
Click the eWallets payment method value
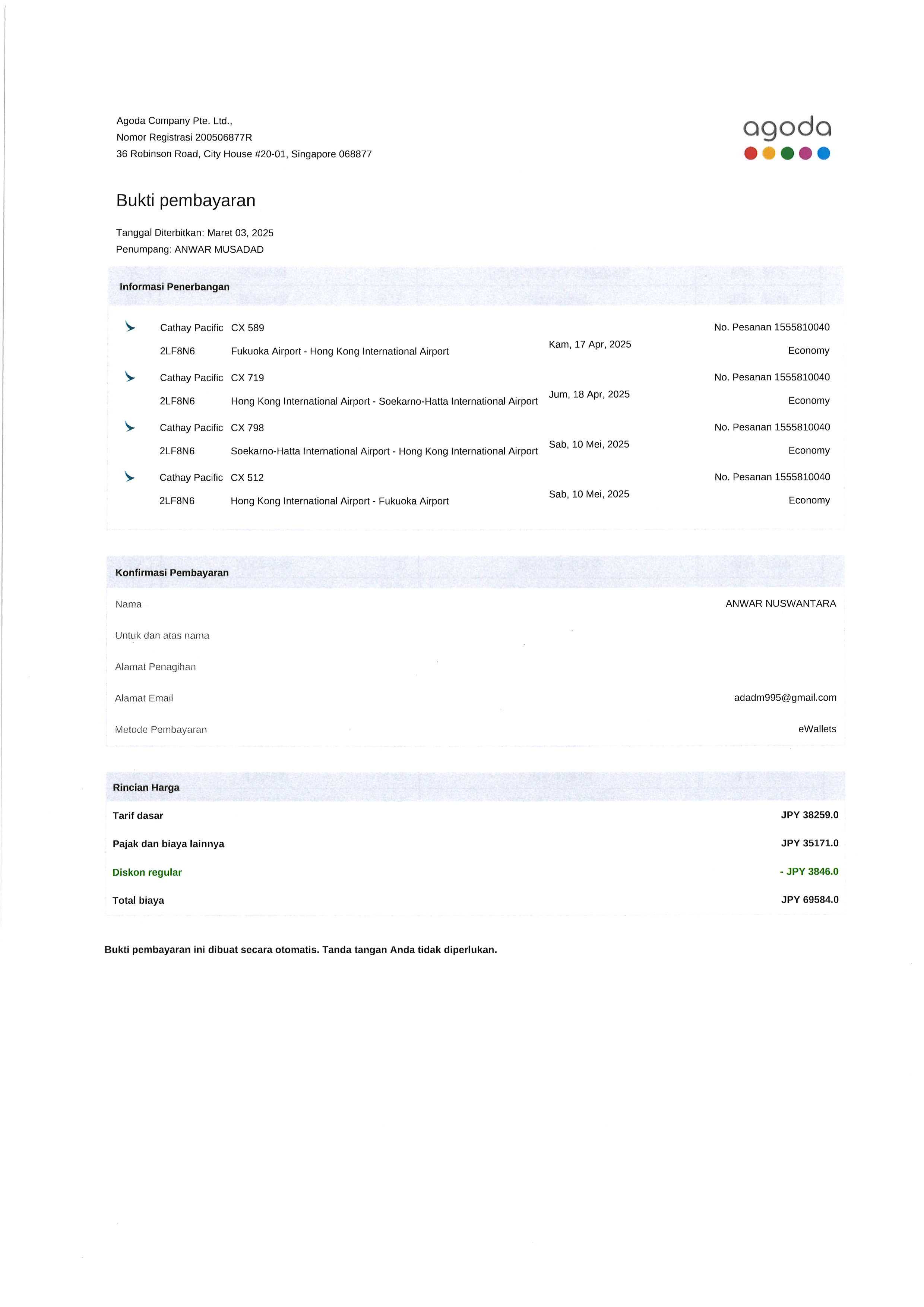point(817,729)
